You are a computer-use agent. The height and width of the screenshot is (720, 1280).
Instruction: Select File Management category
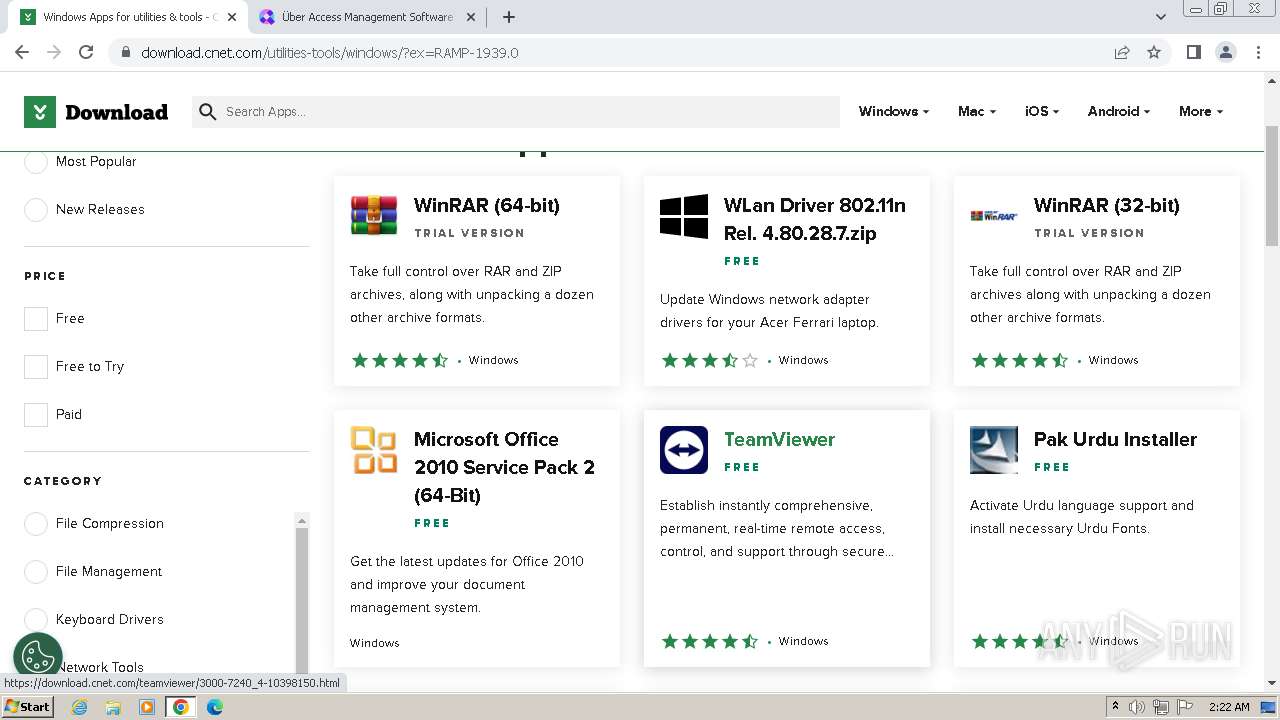(x=36, y=572)
